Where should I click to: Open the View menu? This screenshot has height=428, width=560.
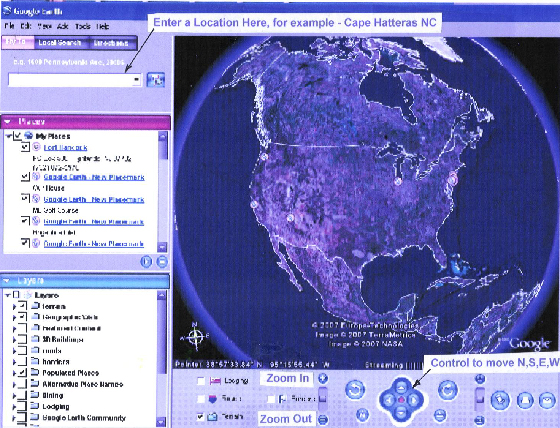[x=44, y=26]
